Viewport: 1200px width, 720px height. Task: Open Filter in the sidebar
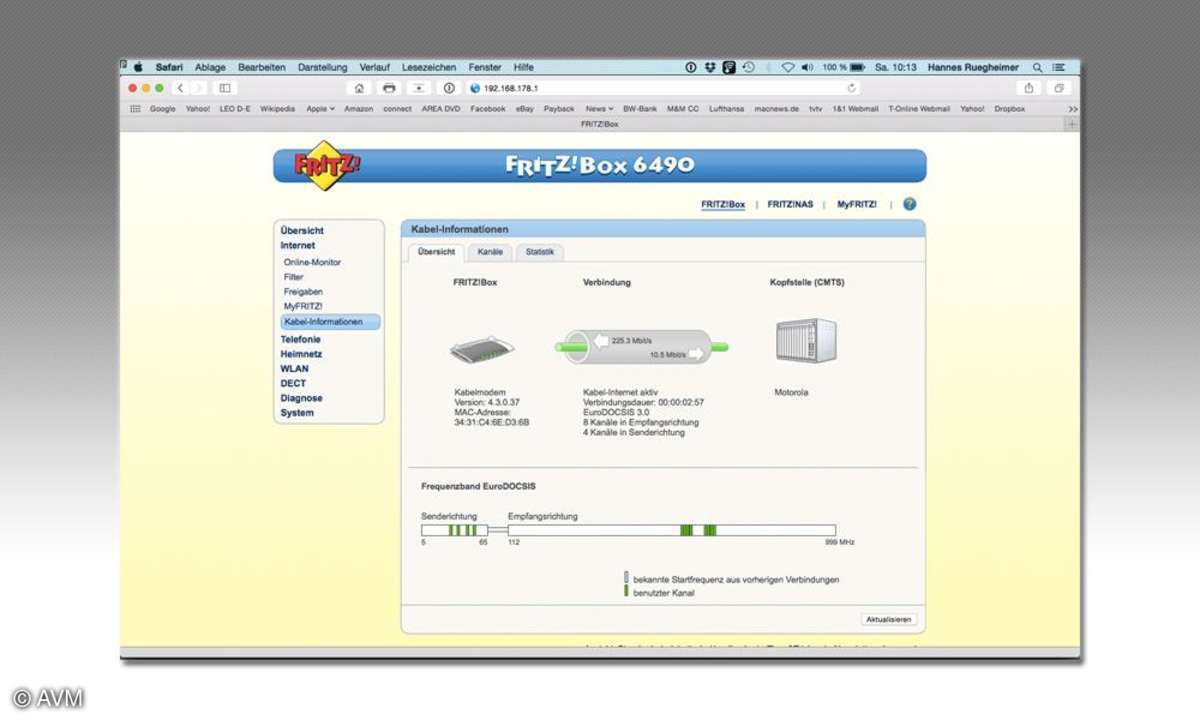click(x=293, y=277)
